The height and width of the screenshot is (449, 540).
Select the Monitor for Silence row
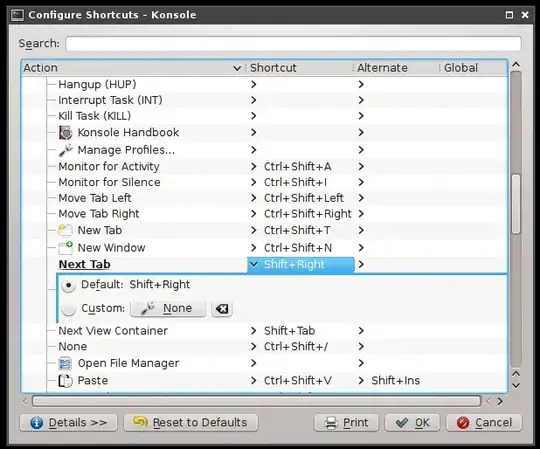(264, 182)
